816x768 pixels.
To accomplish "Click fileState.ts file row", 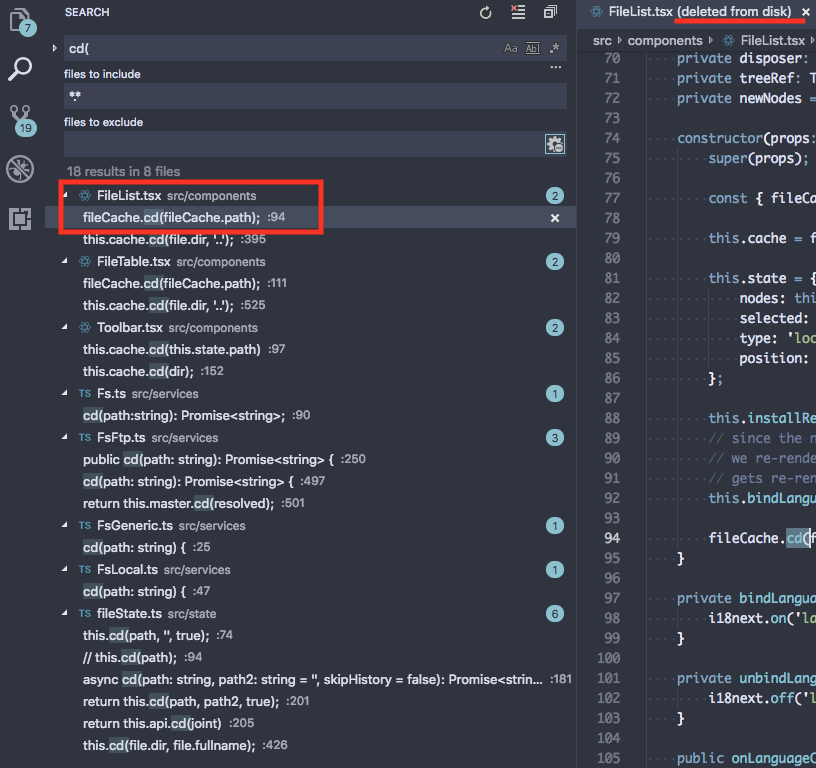I will click(311, 613).
